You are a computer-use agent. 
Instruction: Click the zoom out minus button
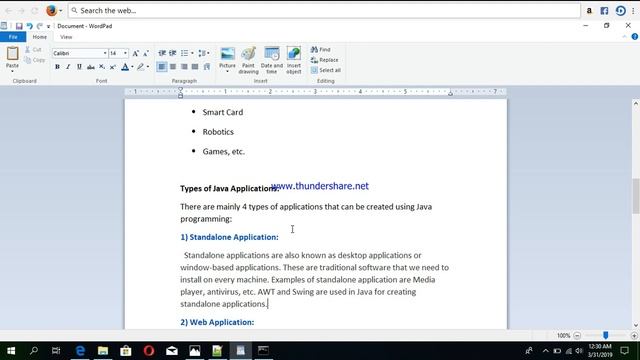577,336
